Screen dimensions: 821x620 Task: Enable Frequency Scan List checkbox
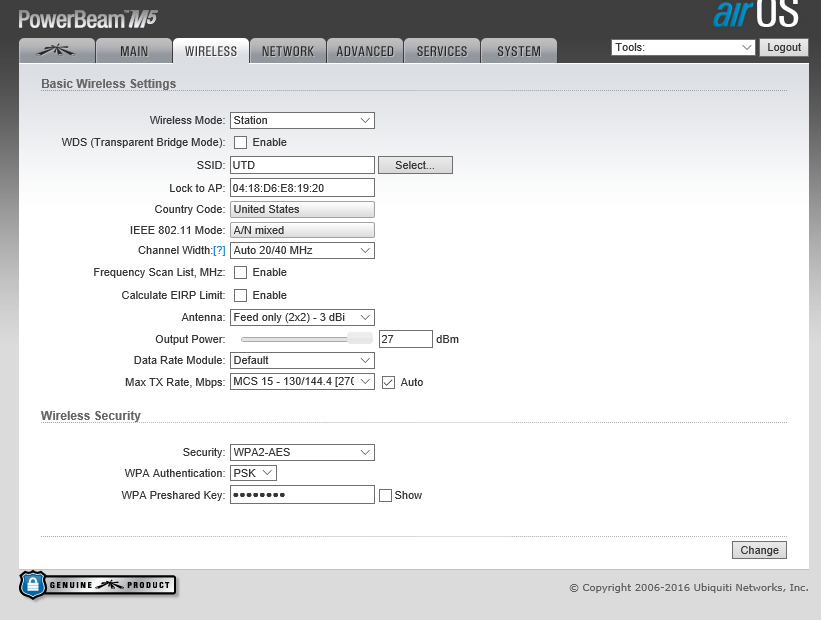tap(240, 273)
